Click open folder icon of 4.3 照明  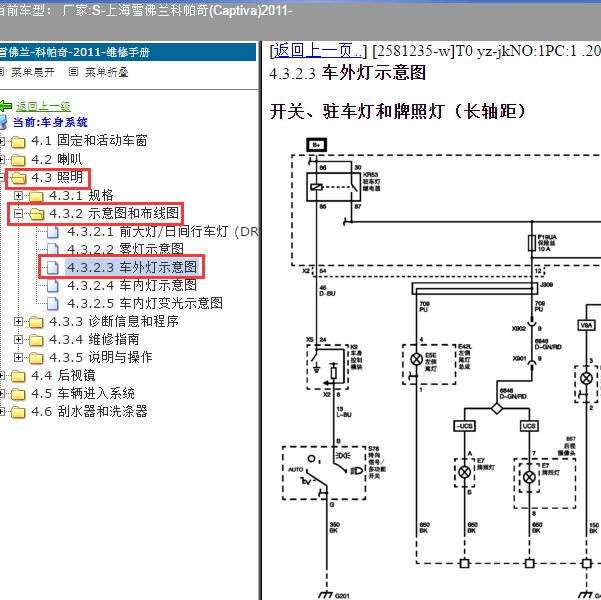coord(18,178)
